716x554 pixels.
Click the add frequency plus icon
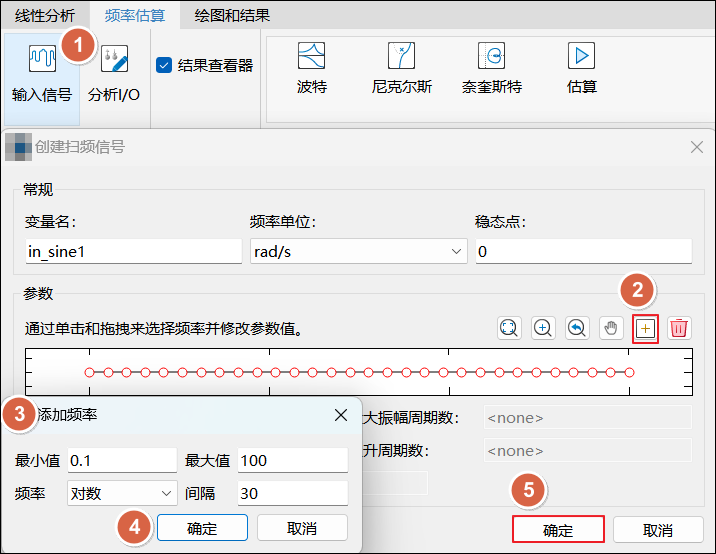click(x=645, y=328)
